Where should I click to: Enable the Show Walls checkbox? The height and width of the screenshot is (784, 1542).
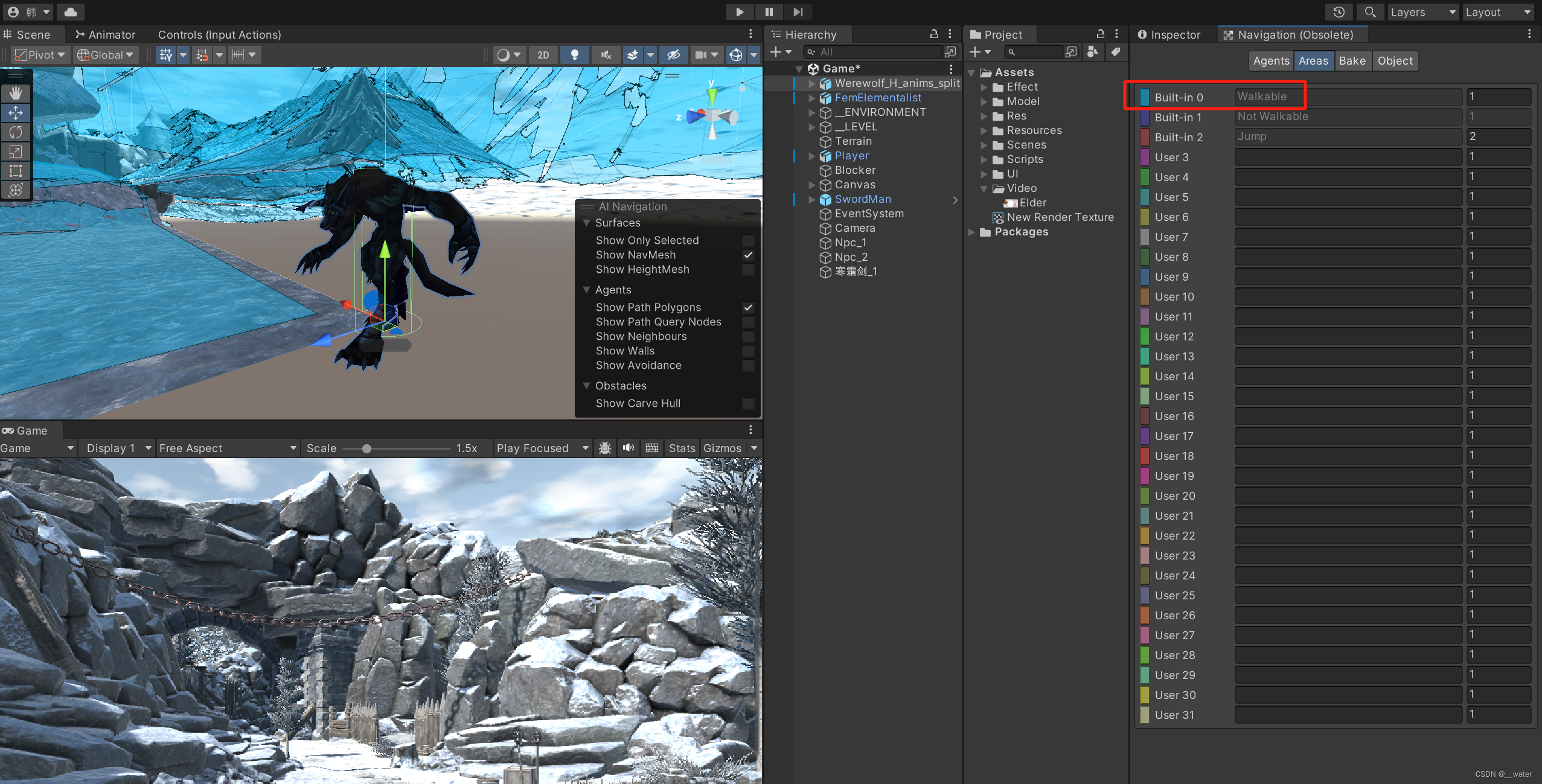(747, 351)
